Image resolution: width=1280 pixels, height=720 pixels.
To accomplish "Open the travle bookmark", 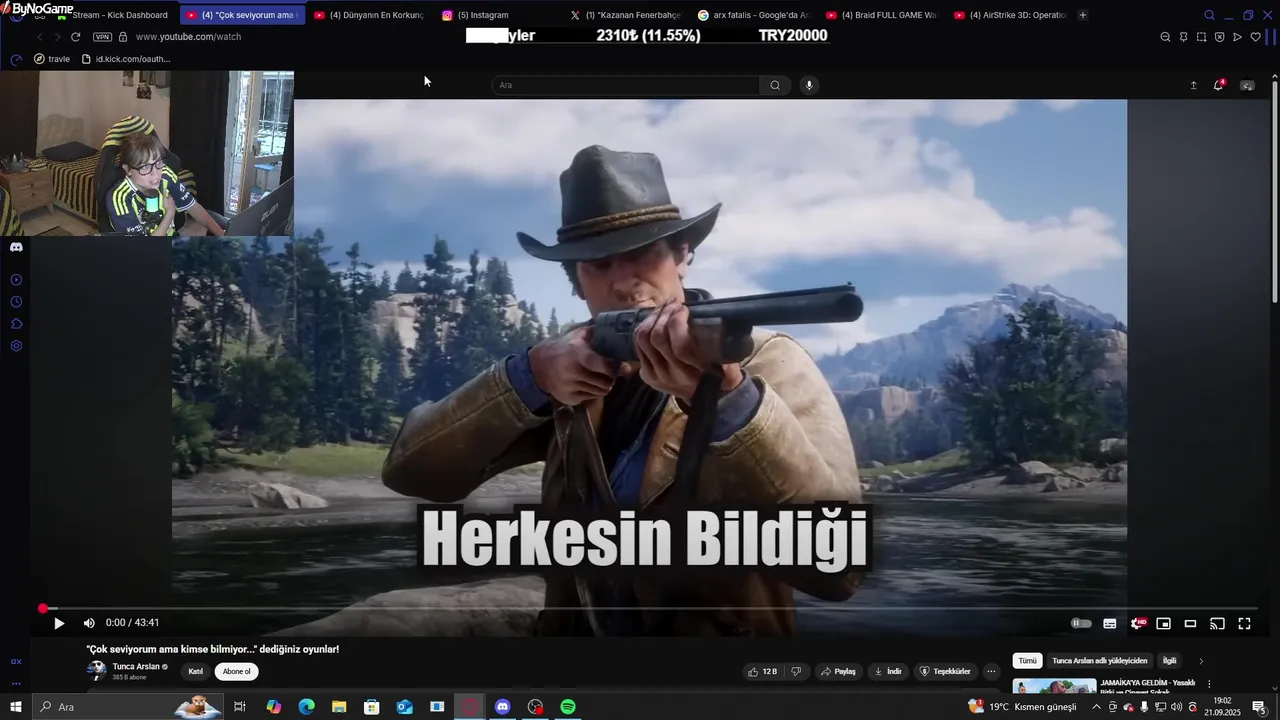I will pyautogui.click(x=52, y=59).
